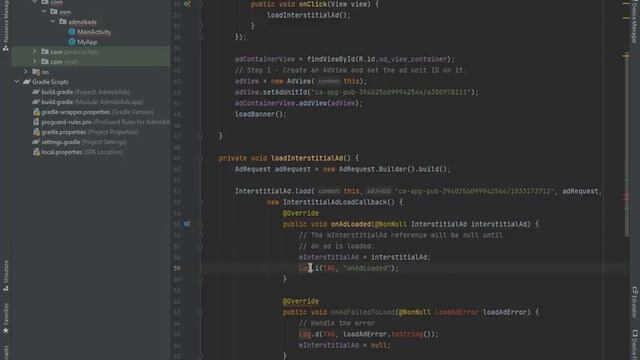Open build.gradle (Project: AdmobAds)
The height and width of the screenshot is (360, 640).
[x=86, y=92]
